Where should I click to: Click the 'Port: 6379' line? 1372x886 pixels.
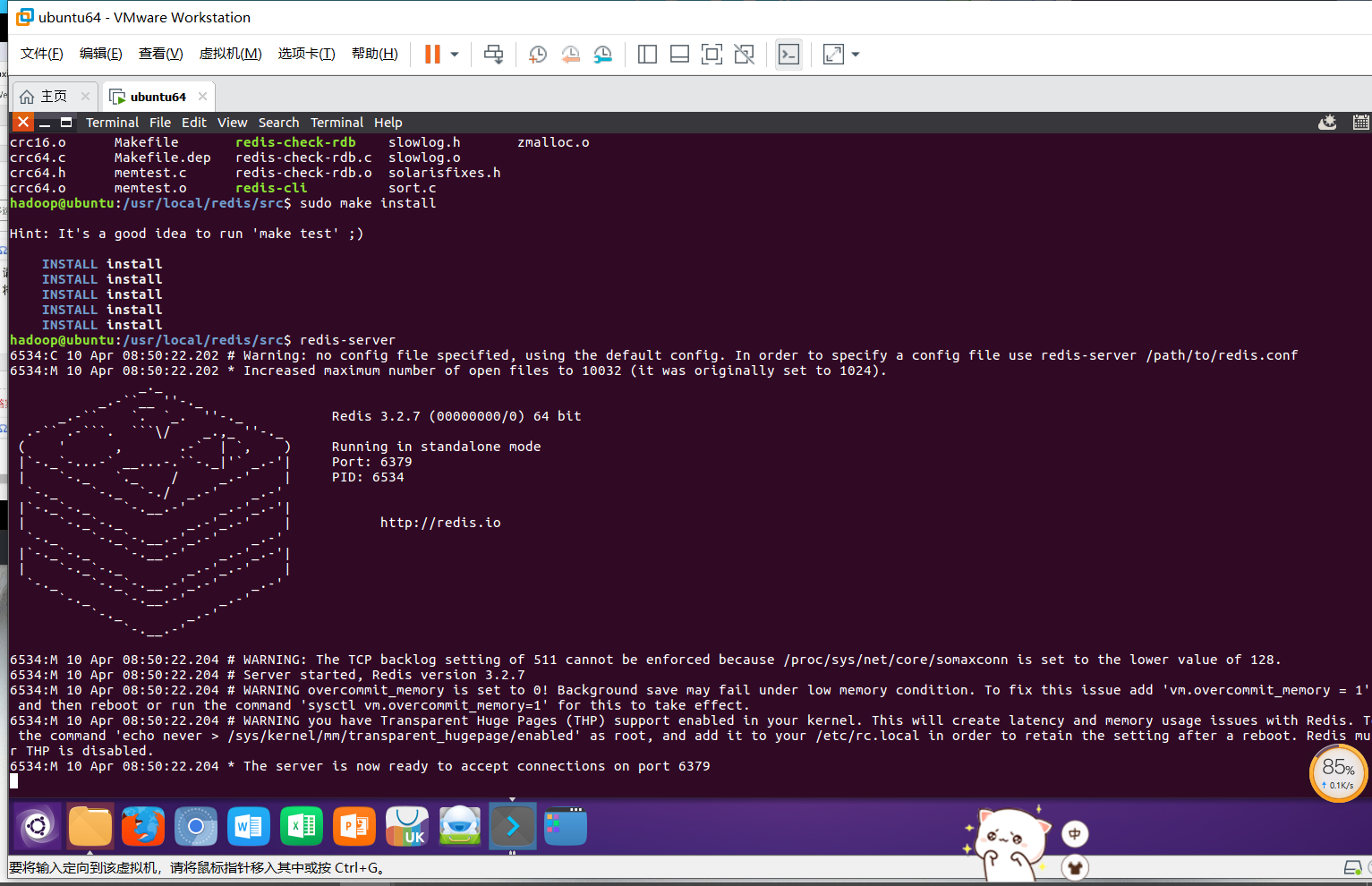click(371, 462)
